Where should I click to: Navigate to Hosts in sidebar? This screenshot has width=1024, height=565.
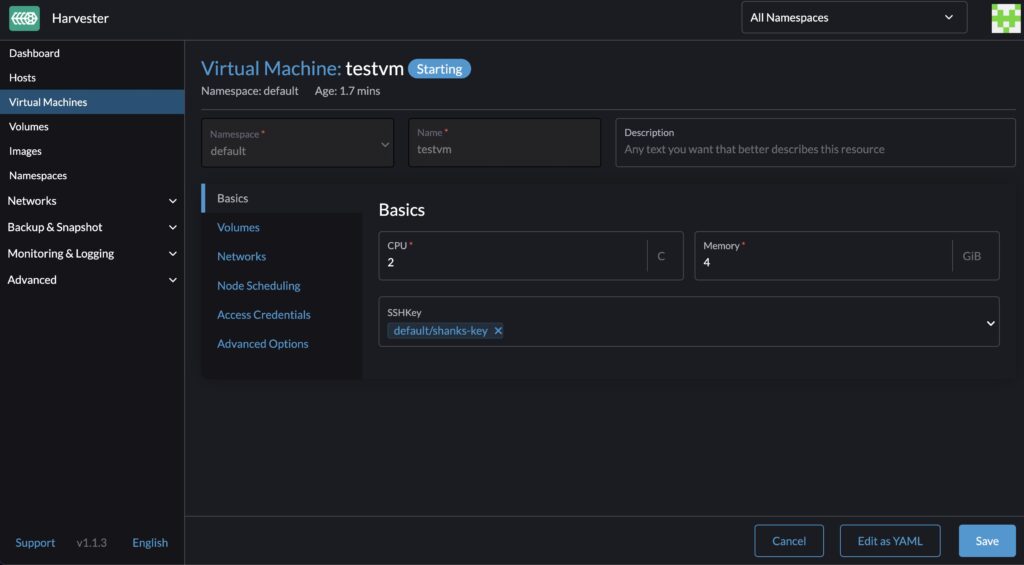pos(23,78)
